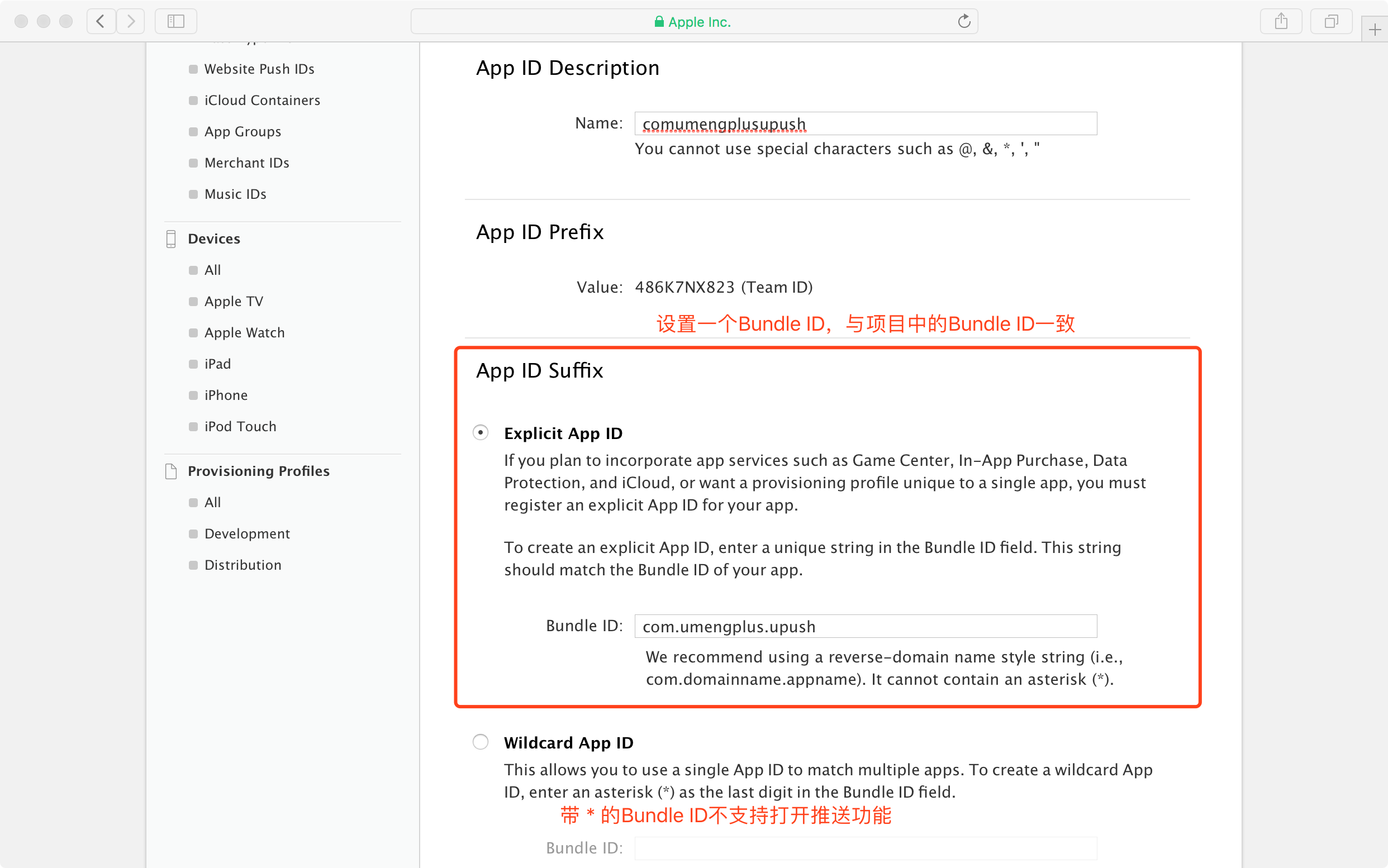The height and width of the screenshot is (868, 1388).
Task: Click the Apple Inc. address bar
Action: pyautogui.click(x=695, y=22)
